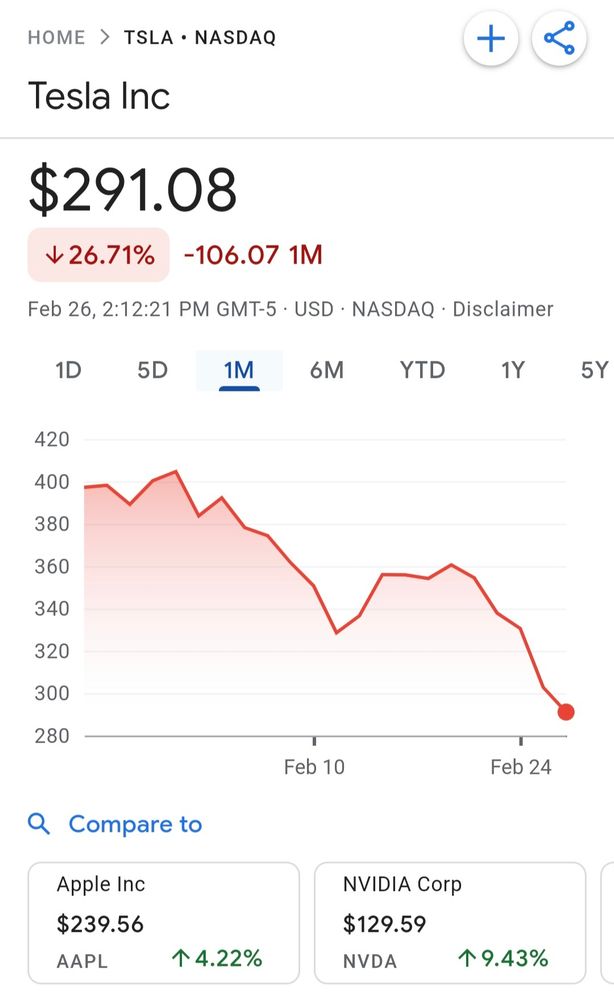Click the Compare to label
The width and height of the screenshot is (614, 1000).
(136, 823)
